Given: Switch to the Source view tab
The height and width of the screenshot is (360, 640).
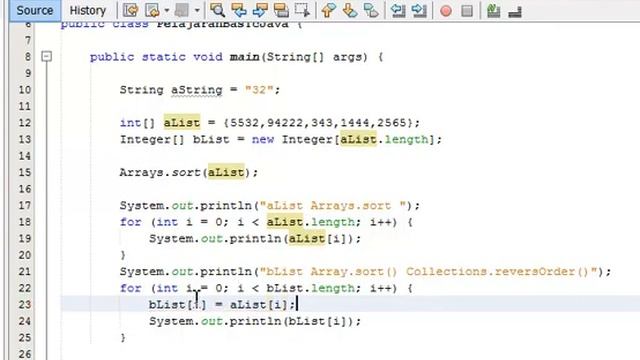Looking at the screenshot, I should [x=35, y=10].
